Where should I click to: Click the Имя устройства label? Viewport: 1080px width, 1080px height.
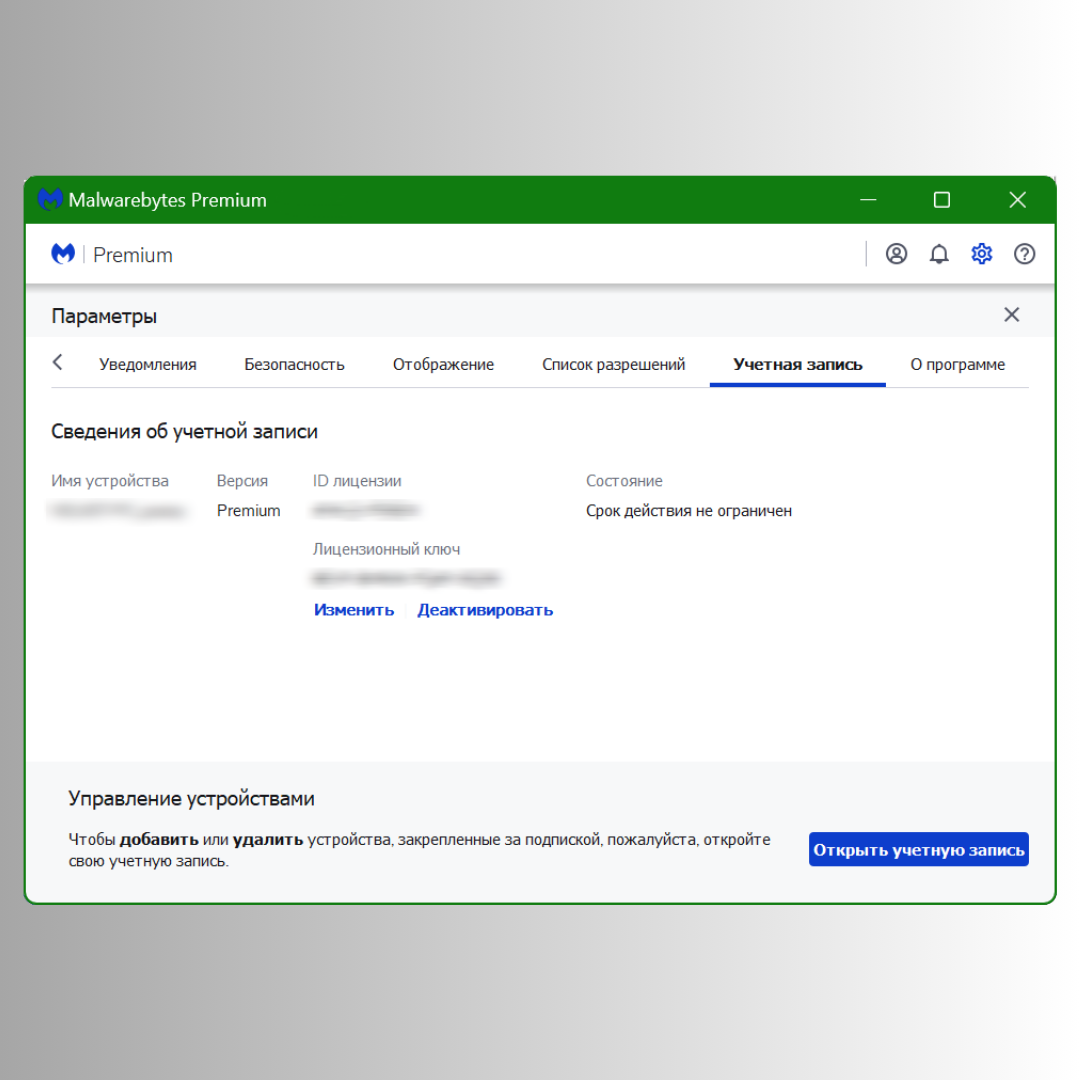click(110, 481)
